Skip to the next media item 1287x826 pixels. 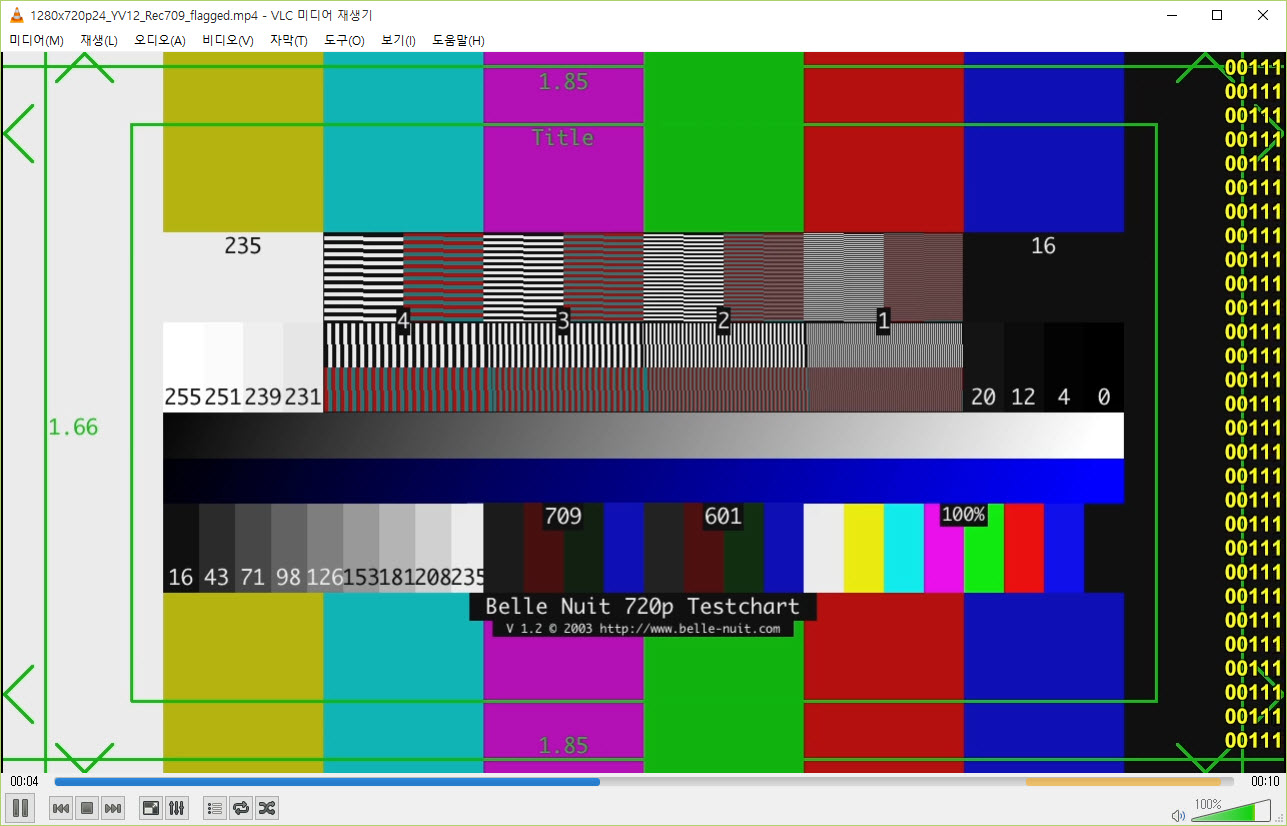point(113,807)
